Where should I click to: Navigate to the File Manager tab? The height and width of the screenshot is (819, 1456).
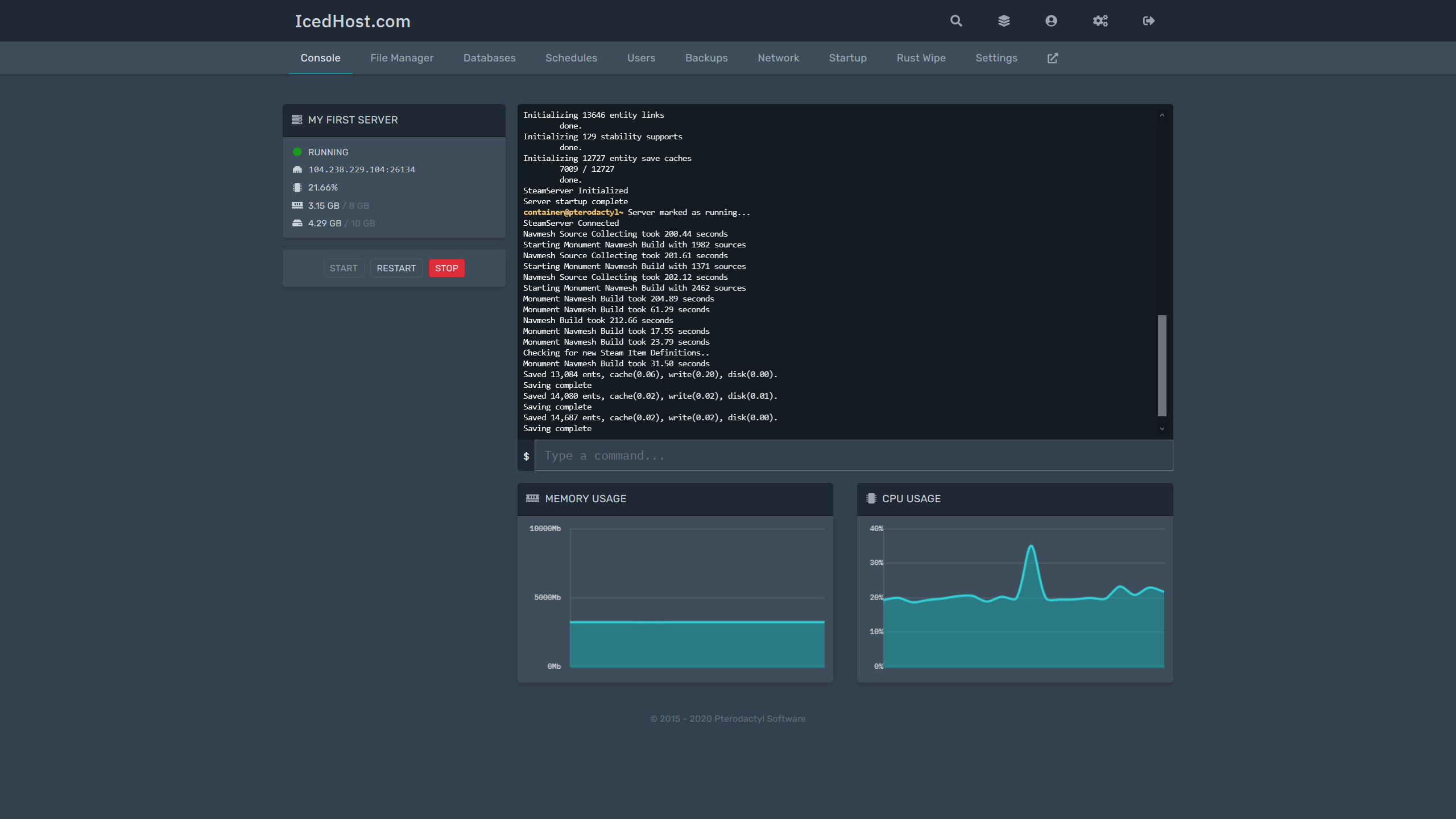[x=402, y=58]
